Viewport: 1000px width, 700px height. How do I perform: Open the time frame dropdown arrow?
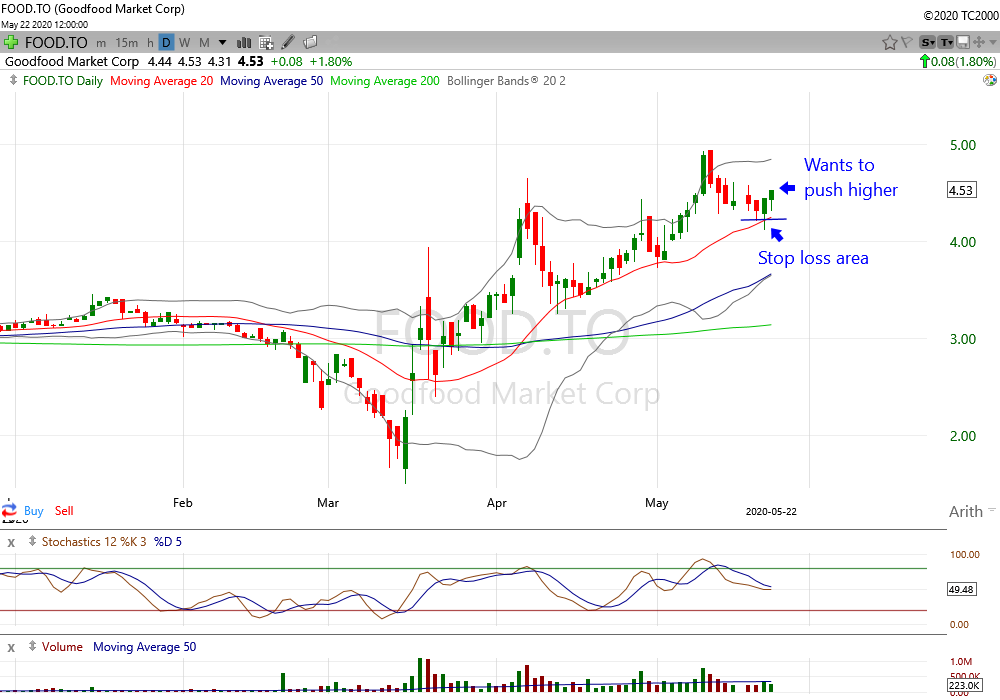(x=223, y=43)
